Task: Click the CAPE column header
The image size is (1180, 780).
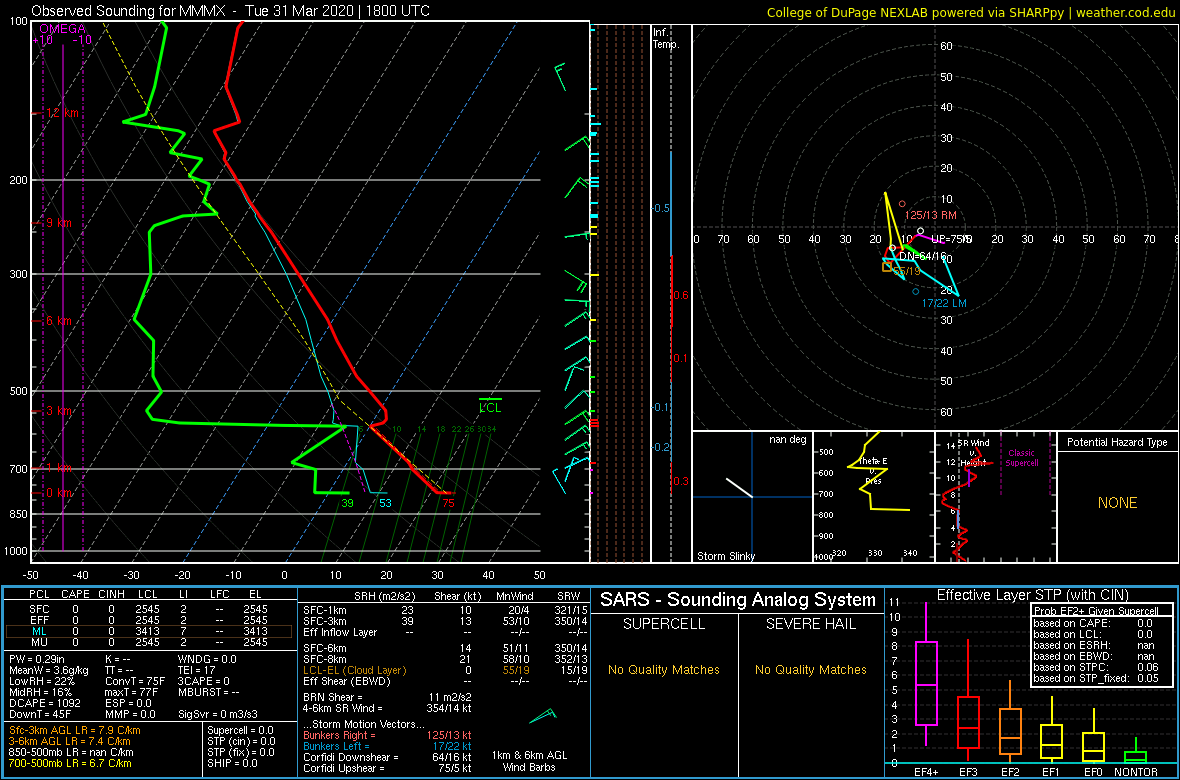Action: click(75, 595)
